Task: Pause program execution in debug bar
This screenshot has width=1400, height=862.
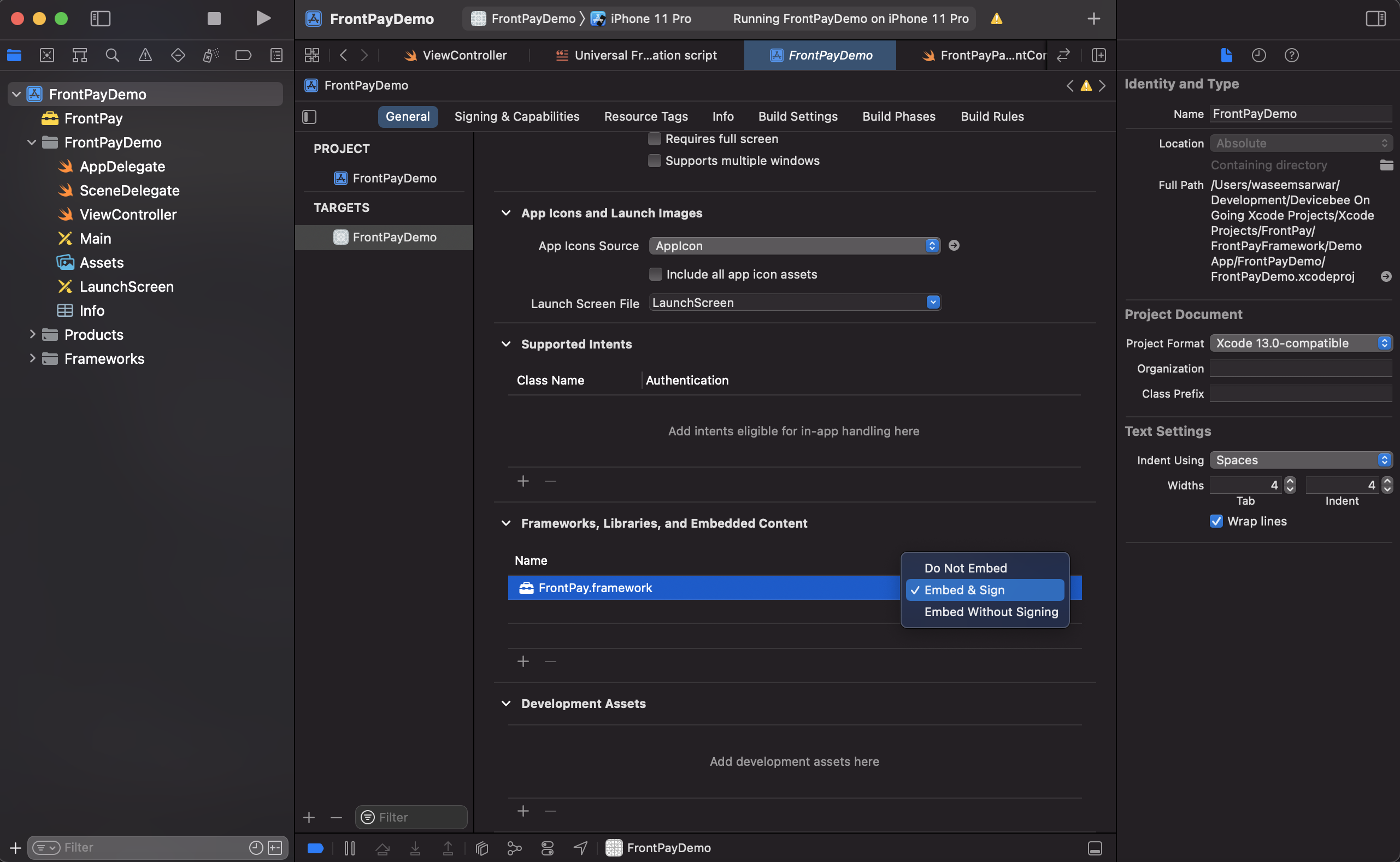Action: (x=350, y=848)
